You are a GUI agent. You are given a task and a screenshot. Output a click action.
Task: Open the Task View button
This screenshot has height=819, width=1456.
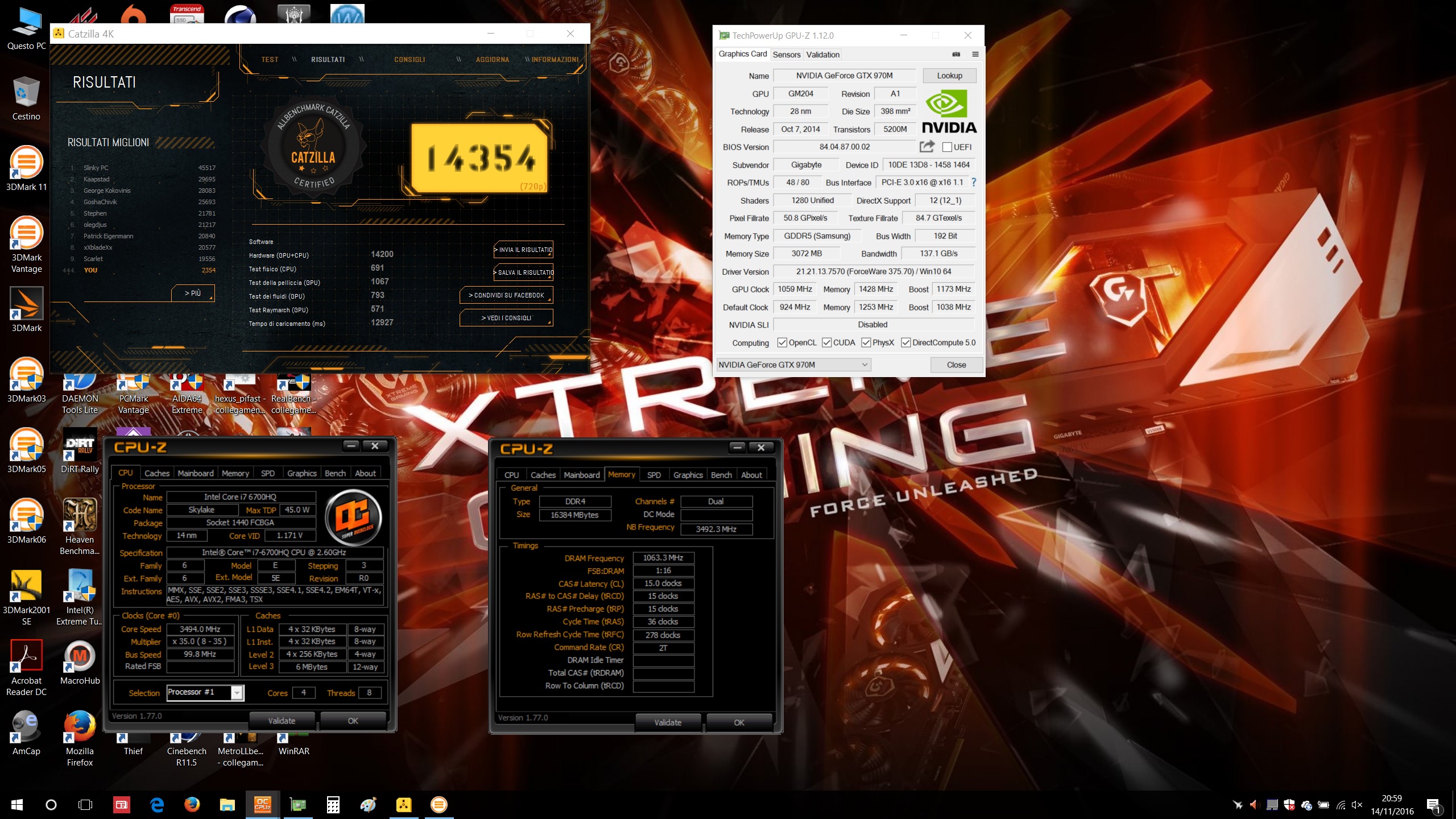(x=85, y=805)
